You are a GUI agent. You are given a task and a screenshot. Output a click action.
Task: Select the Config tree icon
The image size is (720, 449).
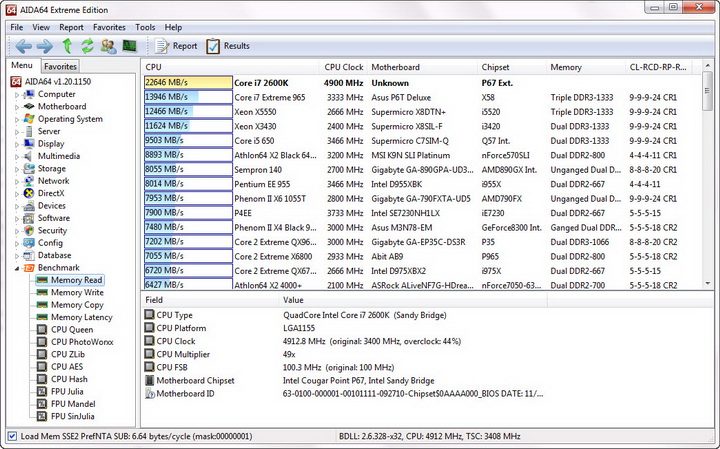tap(28, 243)
